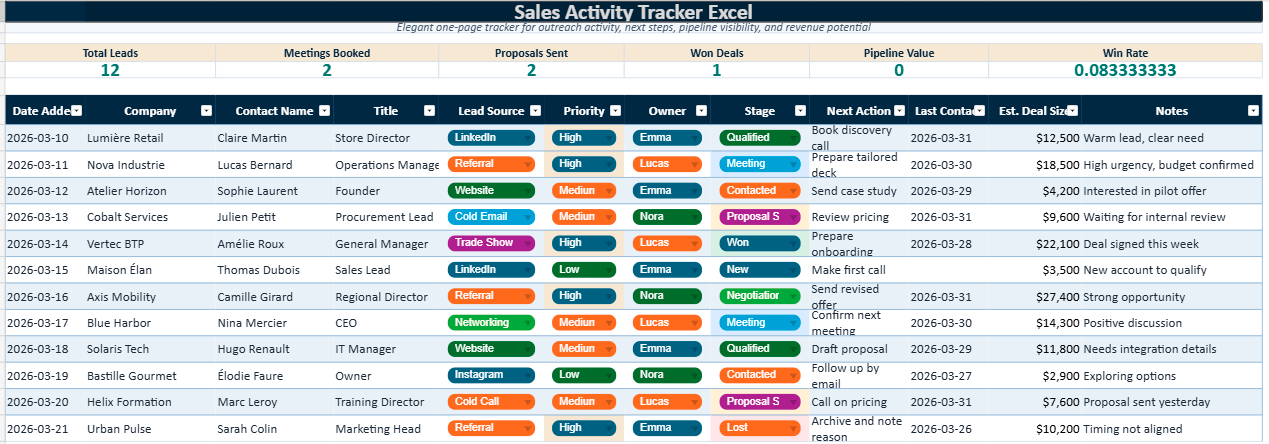Click the Priority column filter button
The image size is (1269, 444).
click(x=616, y=111)
